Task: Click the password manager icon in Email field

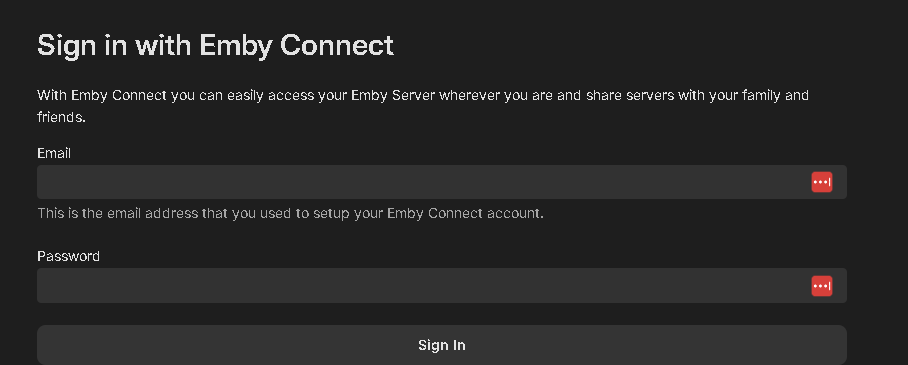Action: point(822,182)
